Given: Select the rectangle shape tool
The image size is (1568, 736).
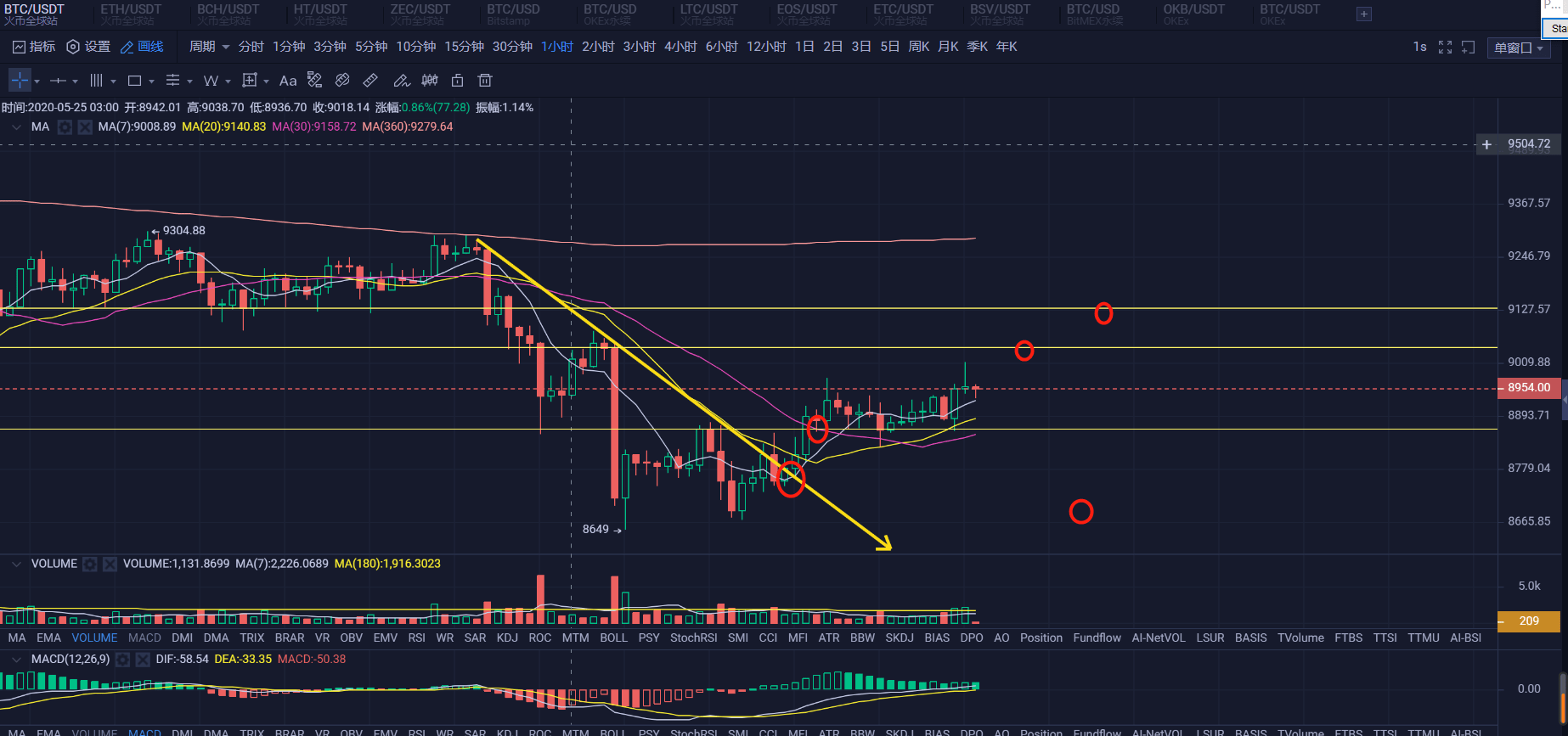Looking at the screenshot, I should pos(134,81).
